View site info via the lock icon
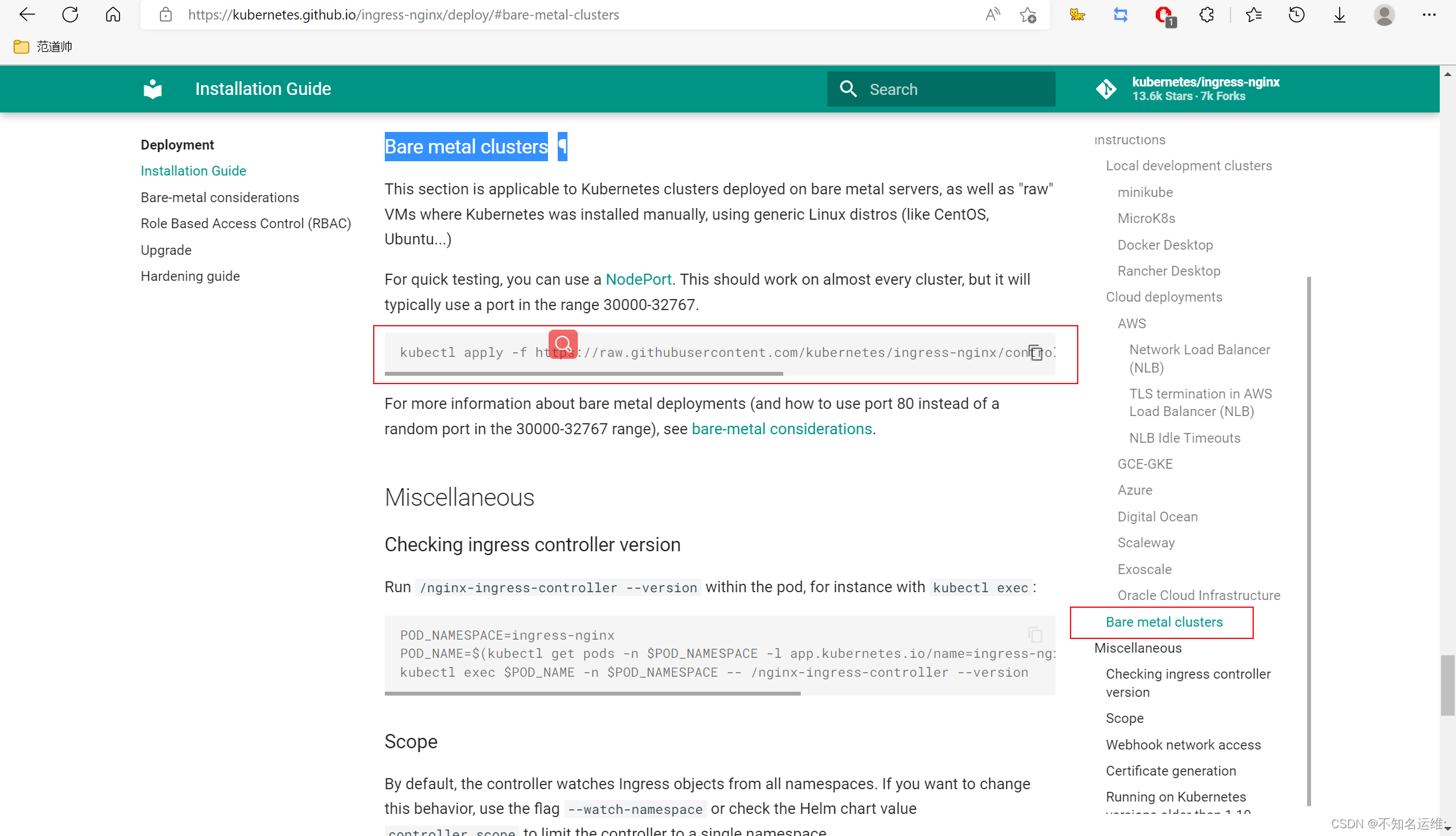The image size is (1456, 836). pyautogui.click(x=166, y=14)
